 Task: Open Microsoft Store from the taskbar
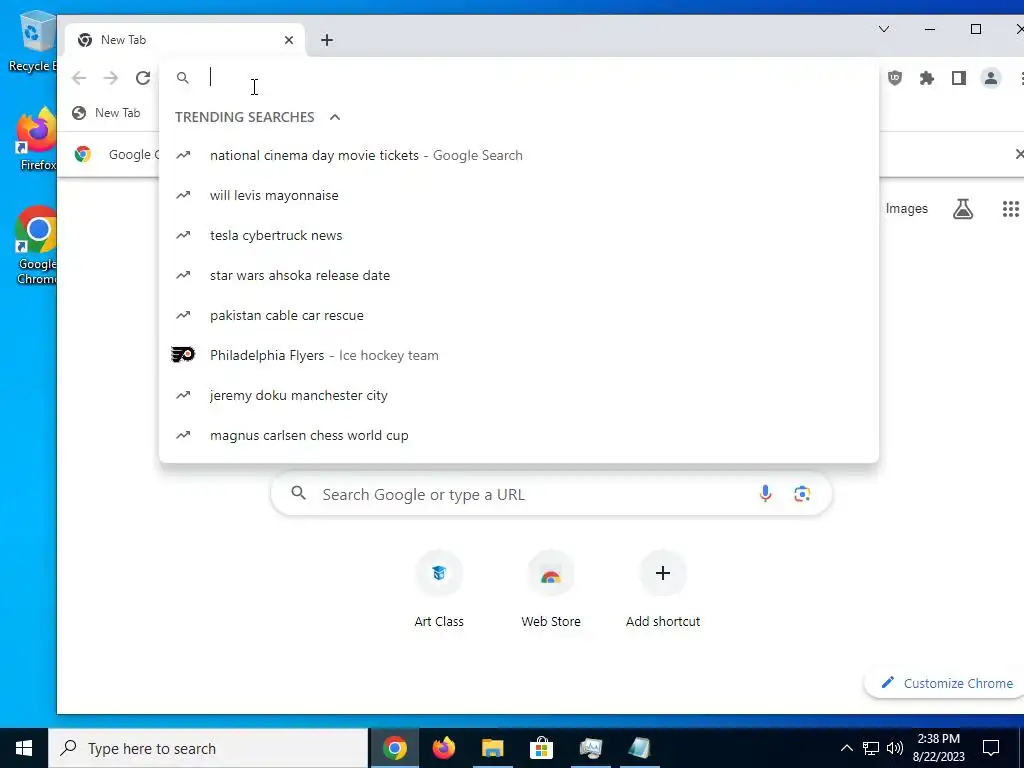pos(541,748)
